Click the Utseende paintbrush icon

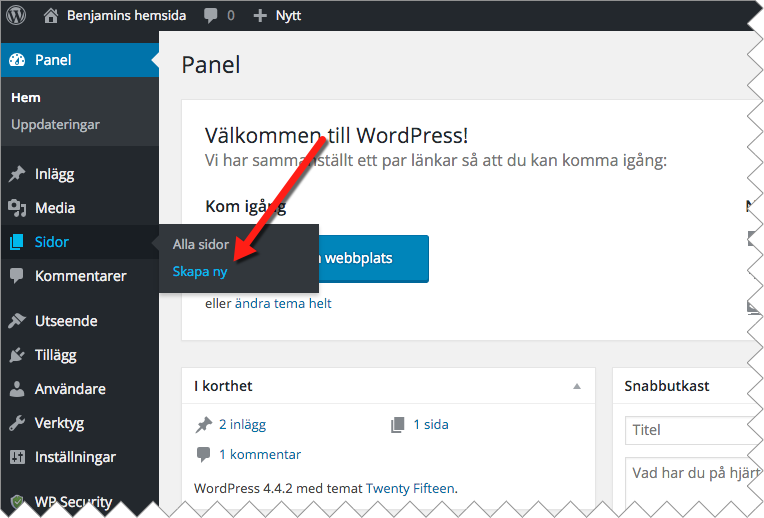click(x=17, y=321)
